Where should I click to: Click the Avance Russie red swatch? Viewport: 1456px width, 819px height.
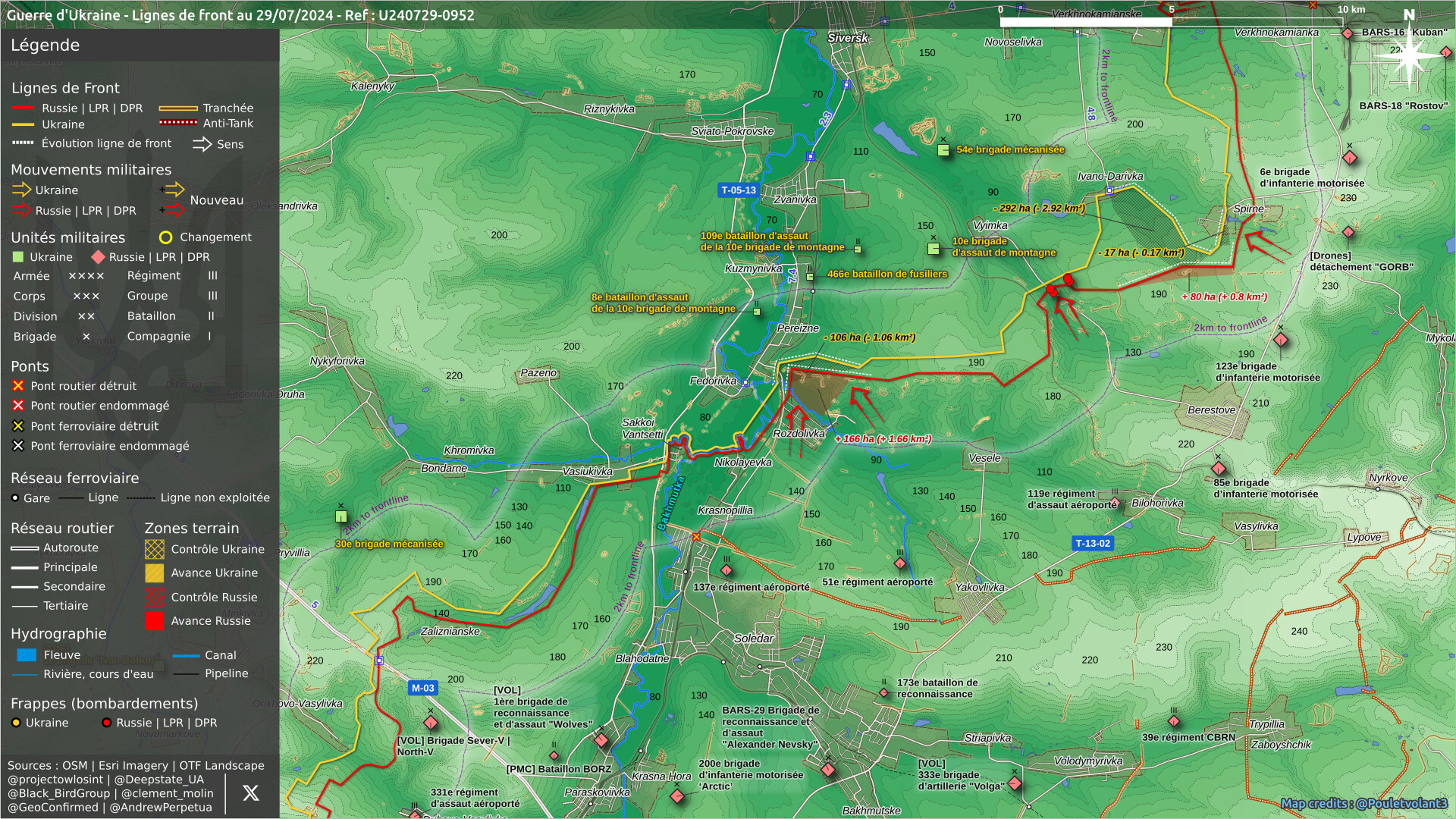[x=155, y=621]
